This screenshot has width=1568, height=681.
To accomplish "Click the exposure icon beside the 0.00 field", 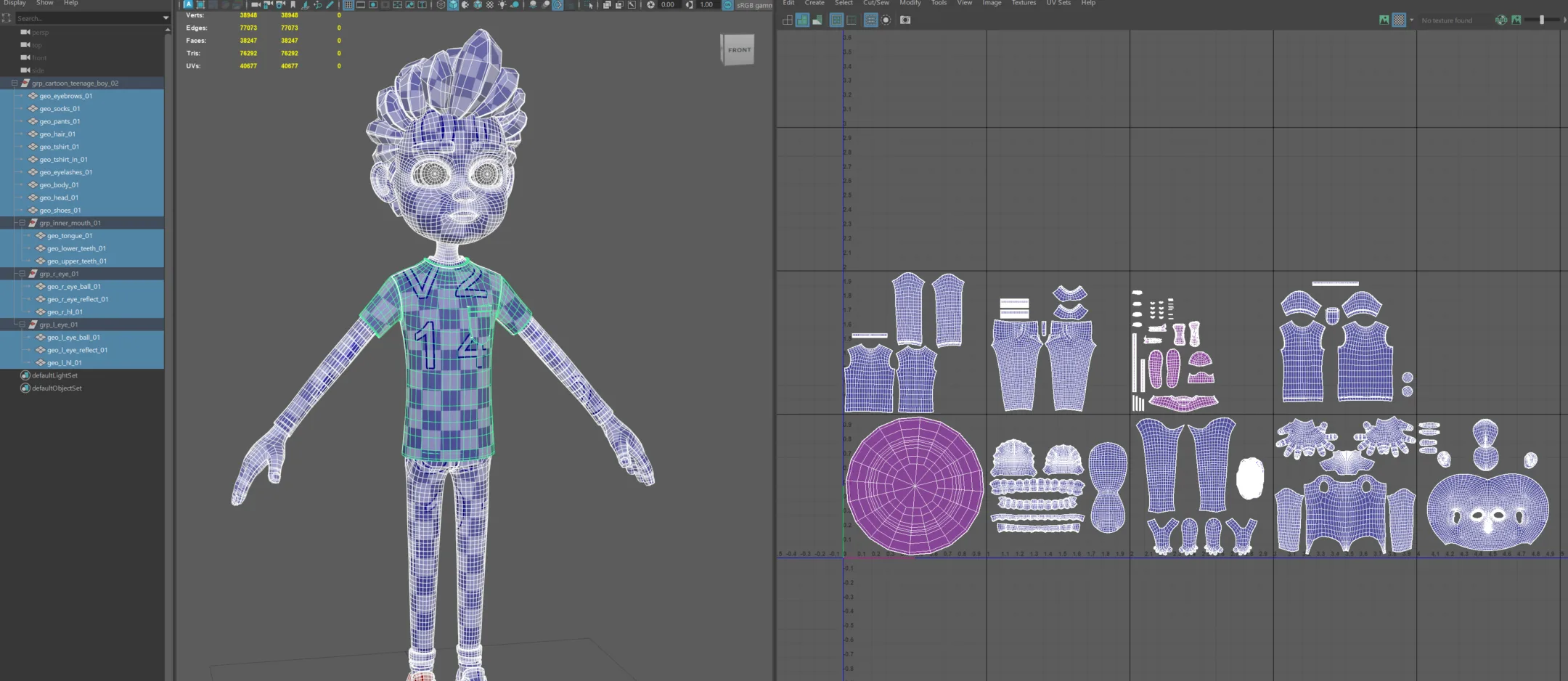I will click(x=650, y=4).
